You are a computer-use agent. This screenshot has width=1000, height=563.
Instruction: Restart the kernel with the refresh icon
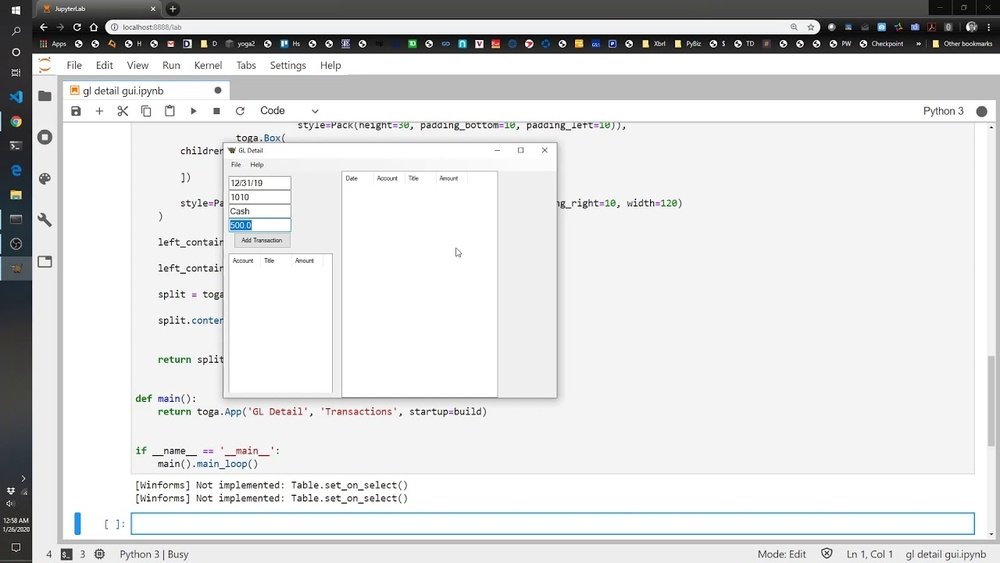(240, 111)
